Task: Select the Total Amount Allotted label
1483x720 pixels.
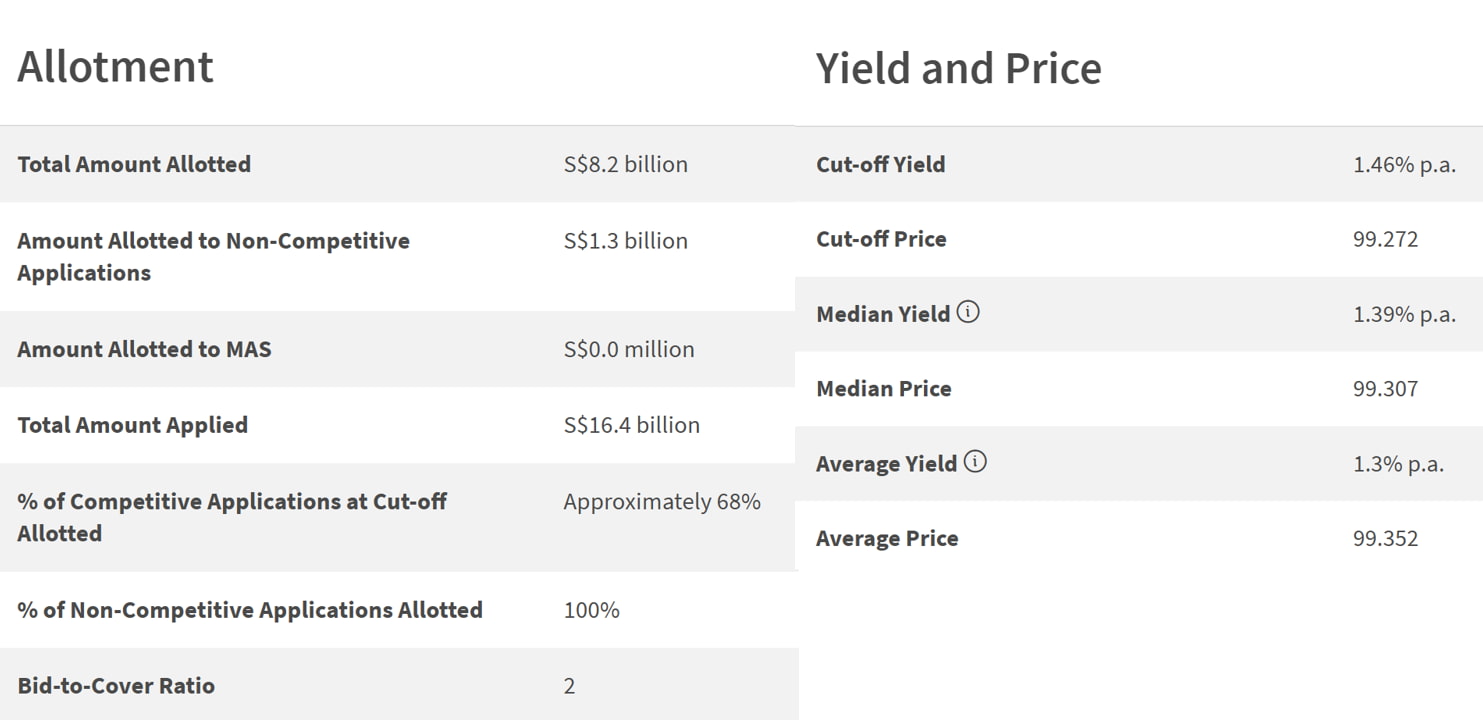Action: pyautogui.click(x=134, y=164)
